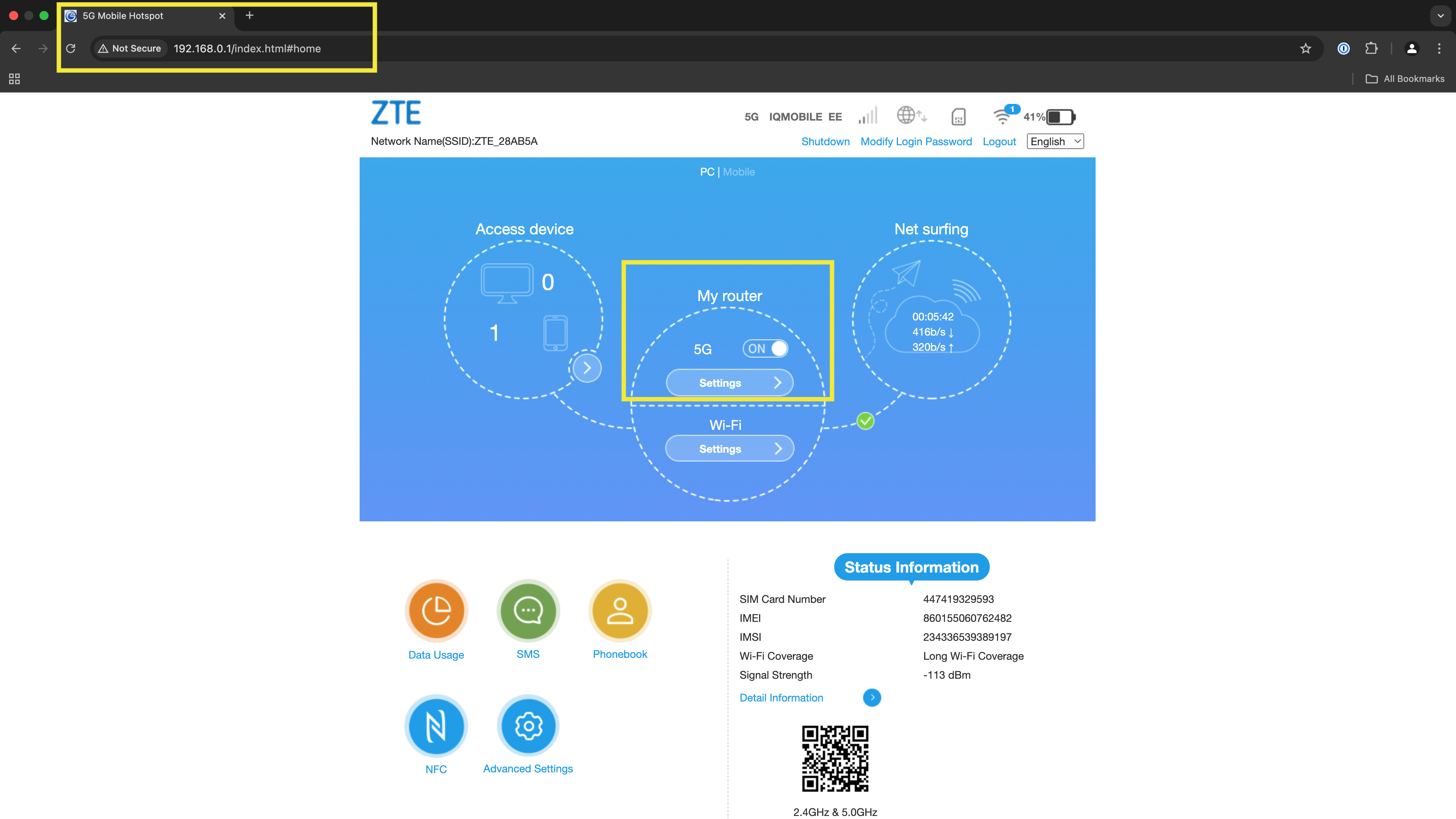Click the ZTE logo

point(396,112)
